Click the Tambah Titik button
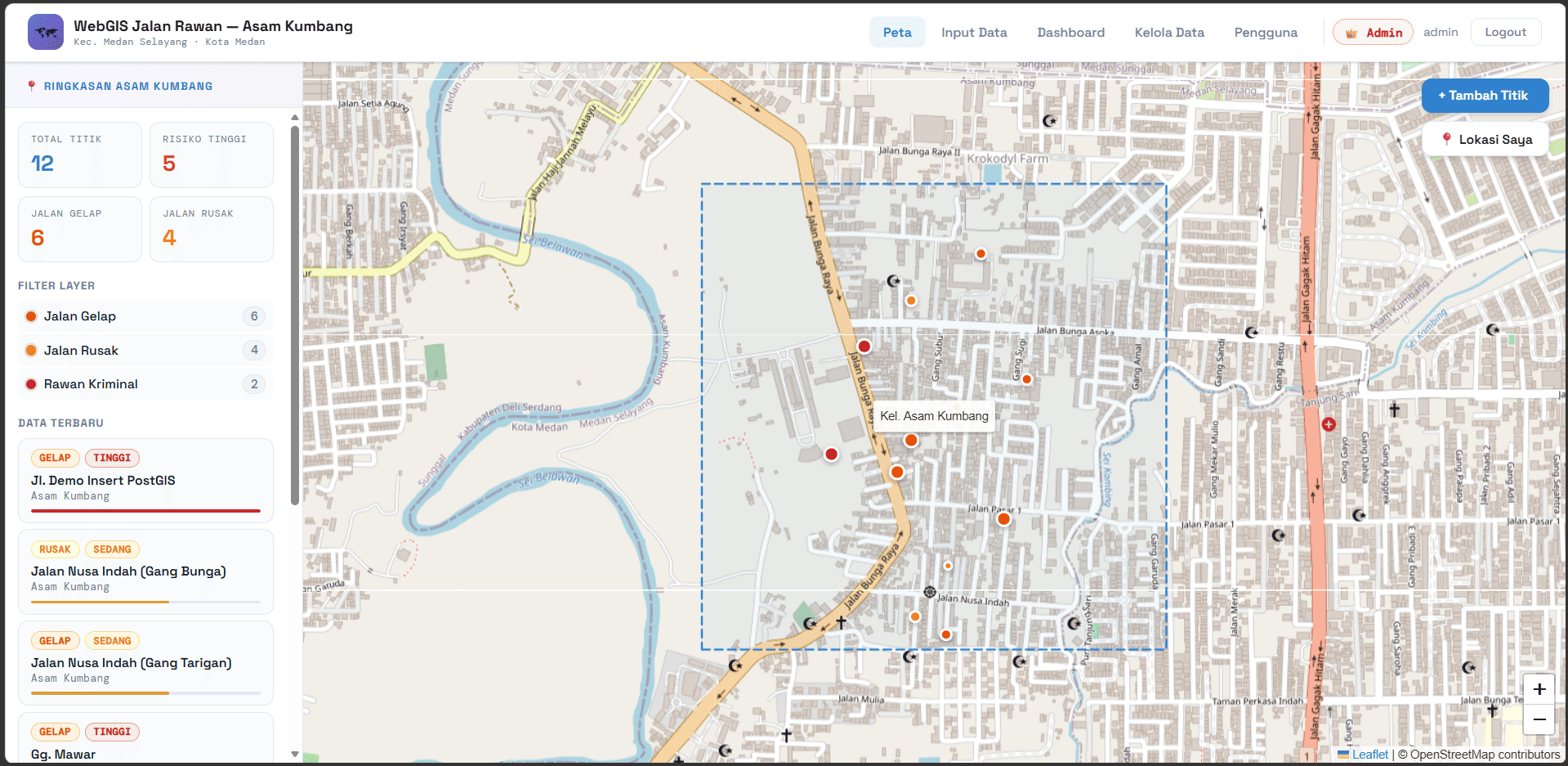The image size is (1568, 766). point(1485,96)
